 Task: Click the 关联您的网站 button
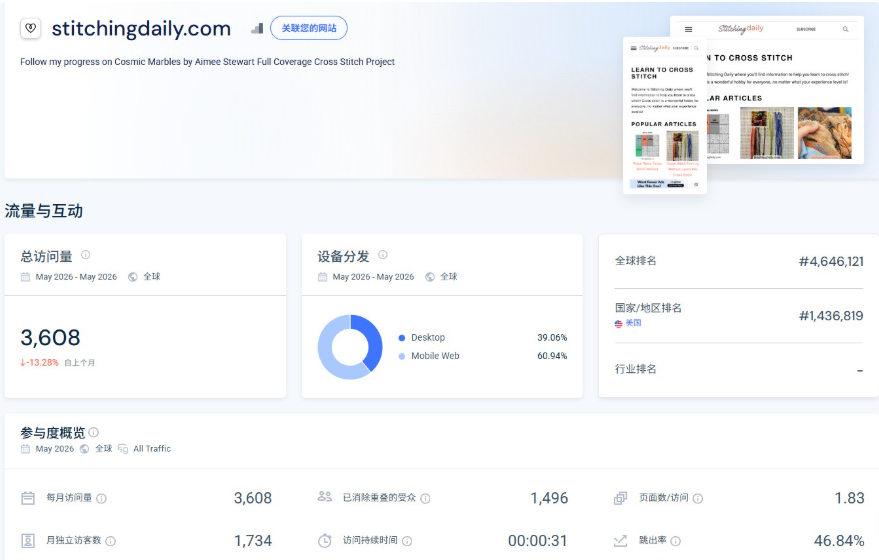click(x=309, y=28)
